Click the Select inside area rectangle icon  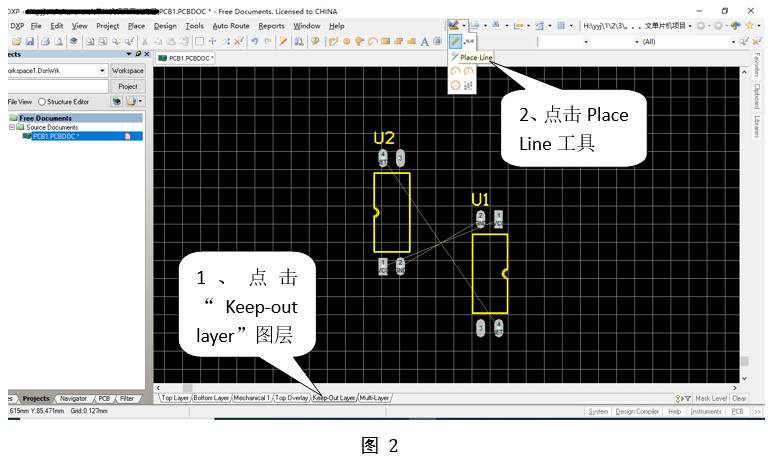pyautogui.click(x=199, y=42)
